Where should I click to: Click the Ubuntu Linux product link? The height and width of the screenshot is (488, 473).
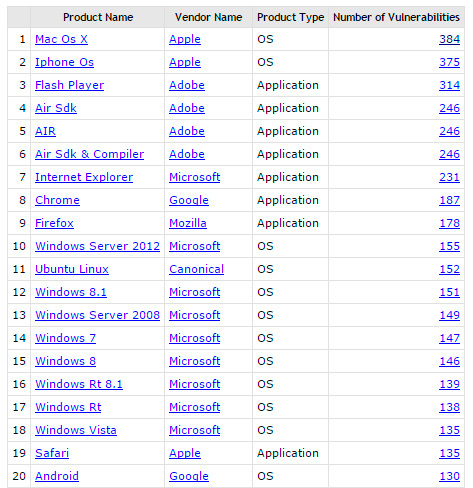tap(72, 269)
